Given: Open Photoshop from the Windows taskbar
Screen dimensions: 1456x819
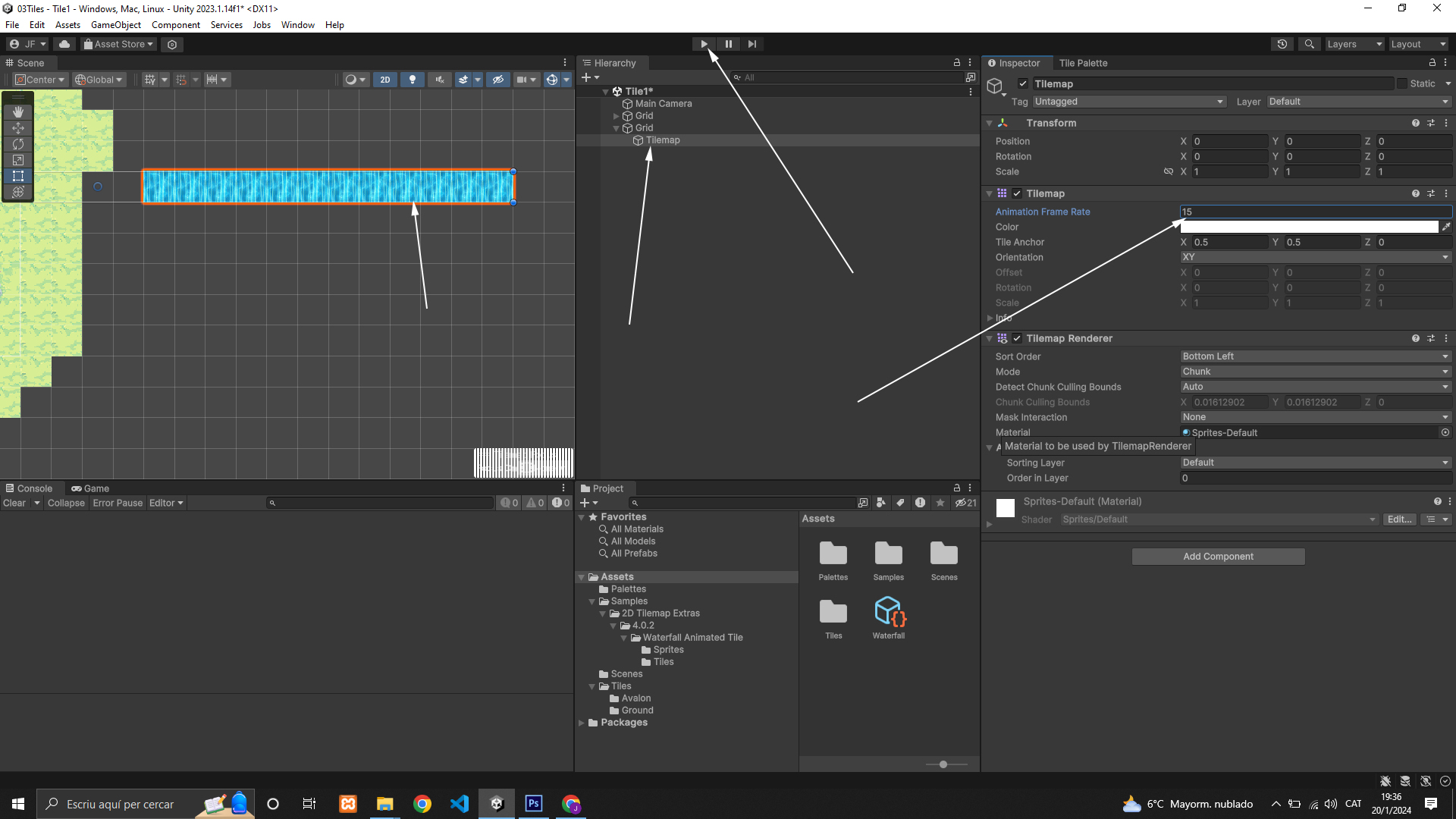Looking at the screenshot, I should pos(534,804).
